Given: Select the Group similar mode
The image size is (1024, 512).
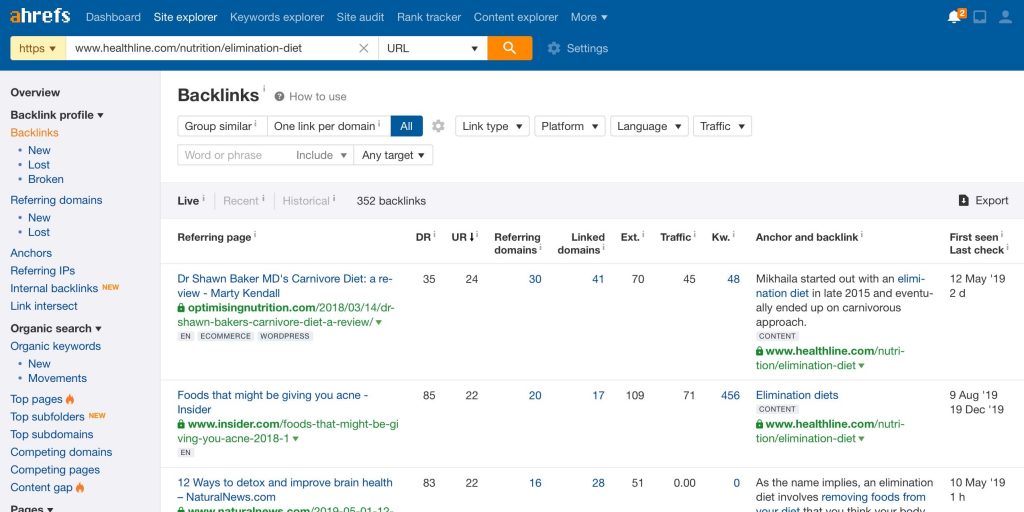Looking at the screenshot, I should point(222,126).
